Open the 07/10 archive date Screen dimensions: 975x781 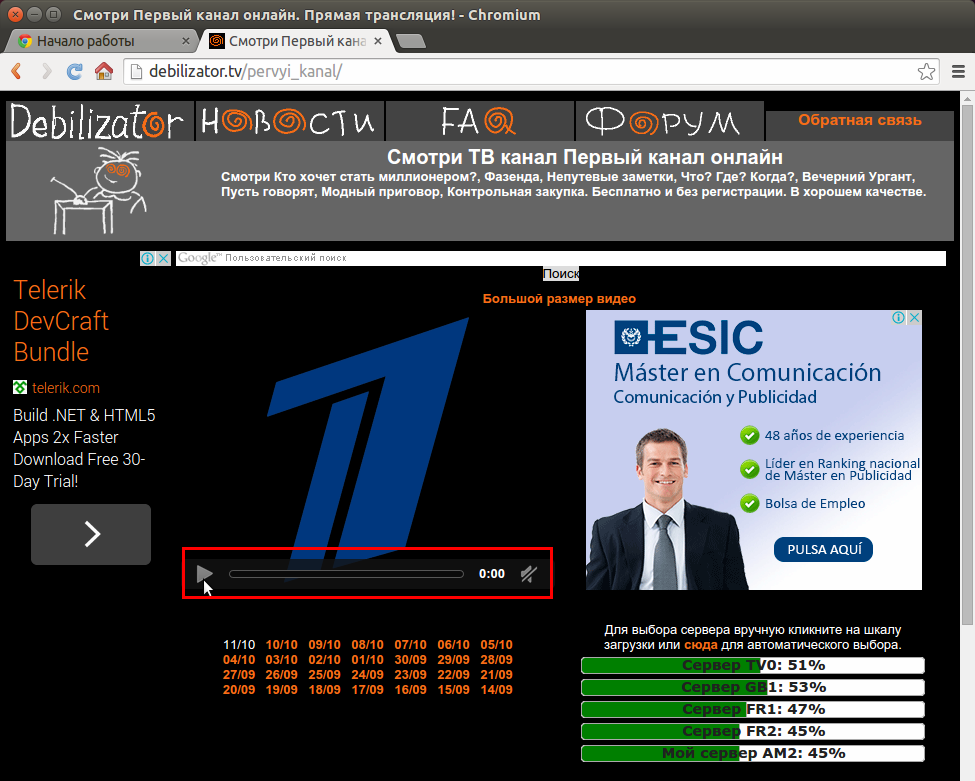410,645
